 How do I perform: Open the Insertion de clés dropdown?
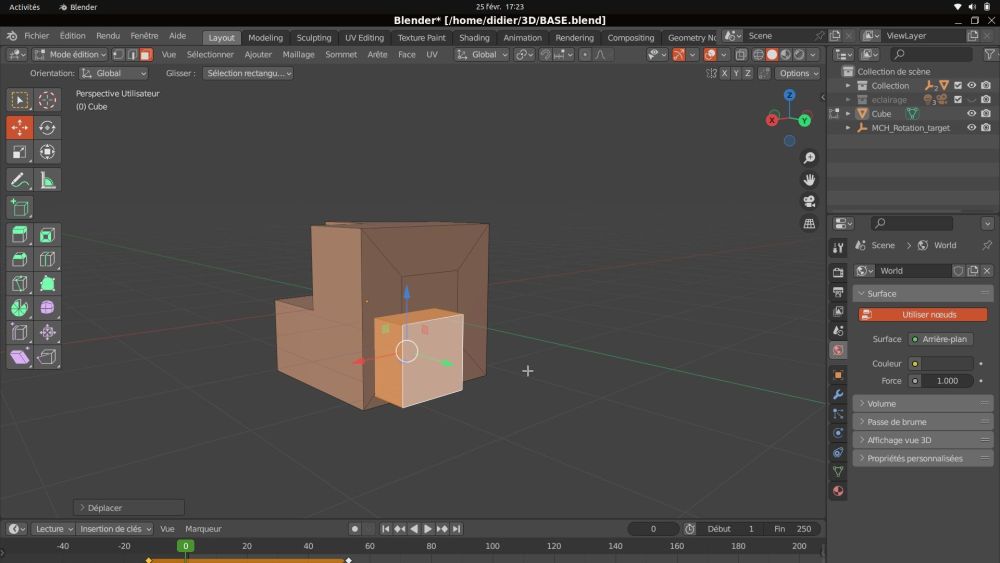pos(115,529)
